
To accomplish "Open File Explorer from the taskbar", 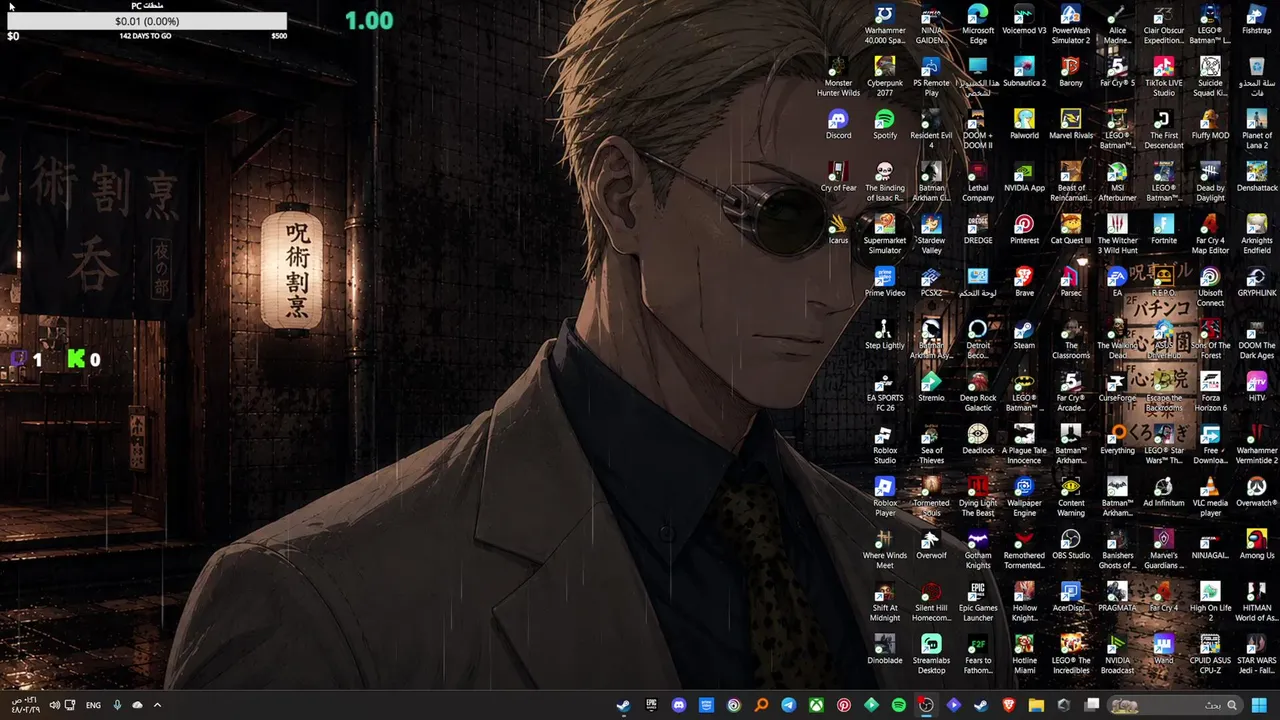I will 1036,705.
